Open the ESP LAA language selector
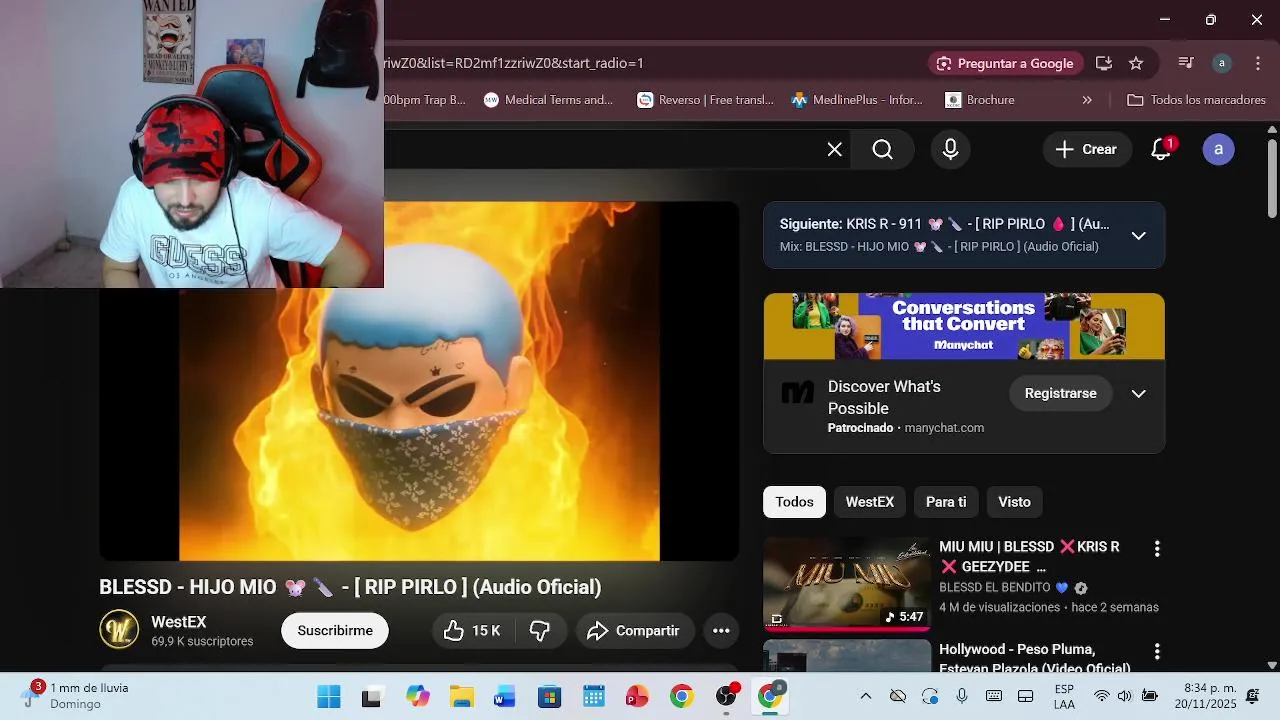 (1064, 697)
